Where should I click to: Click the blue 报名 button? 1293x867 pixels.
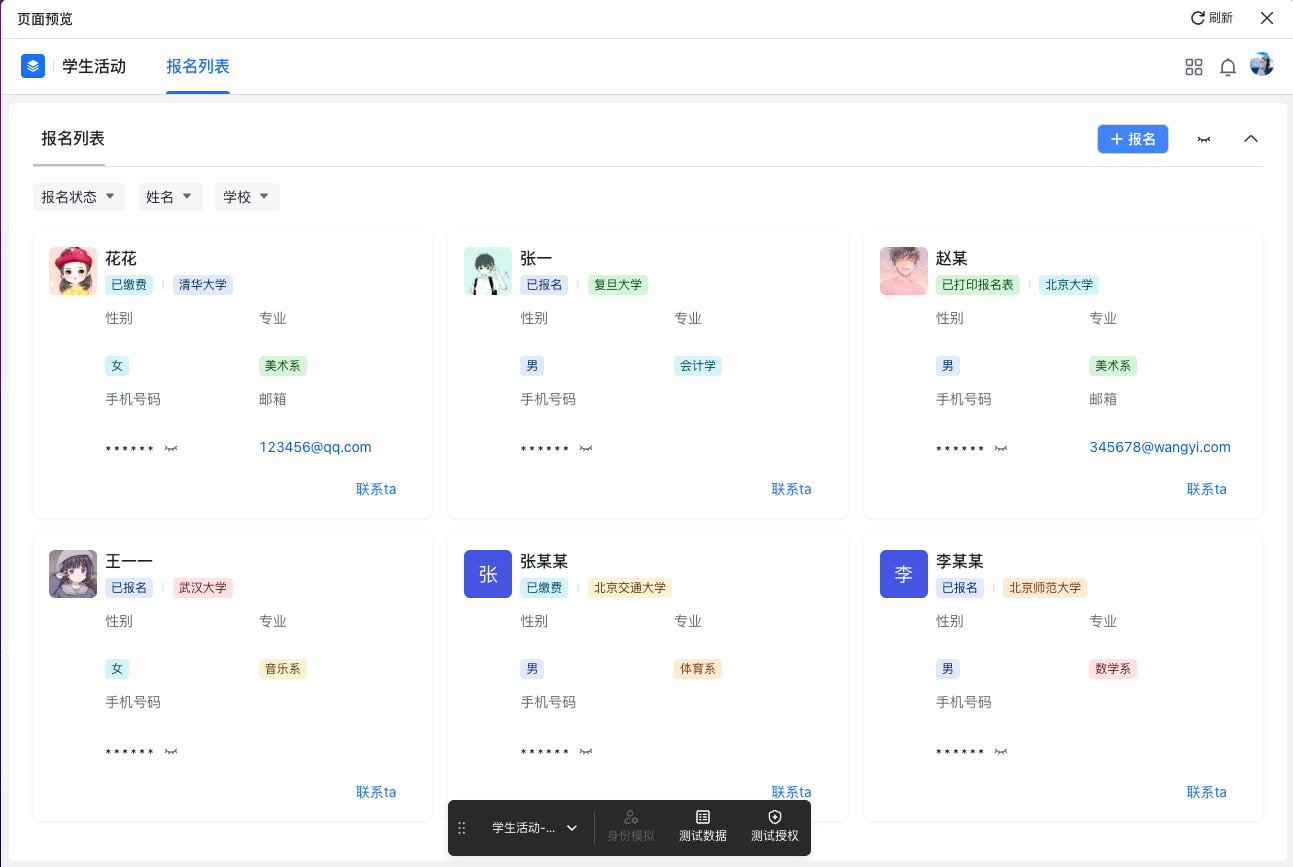pyautogui.click(x=1132, y=139)
